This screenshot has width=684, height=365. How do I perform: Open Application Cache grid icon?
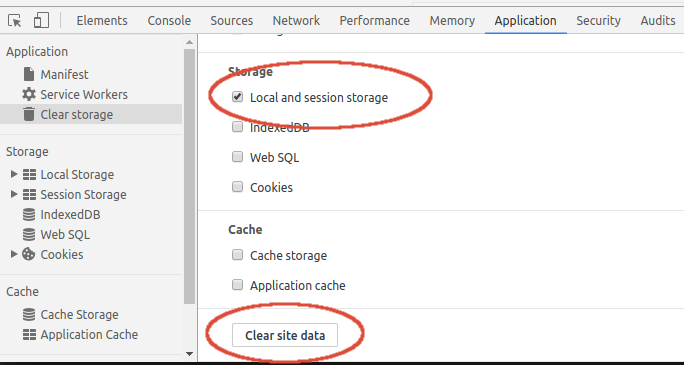click(x=29, y=334)
